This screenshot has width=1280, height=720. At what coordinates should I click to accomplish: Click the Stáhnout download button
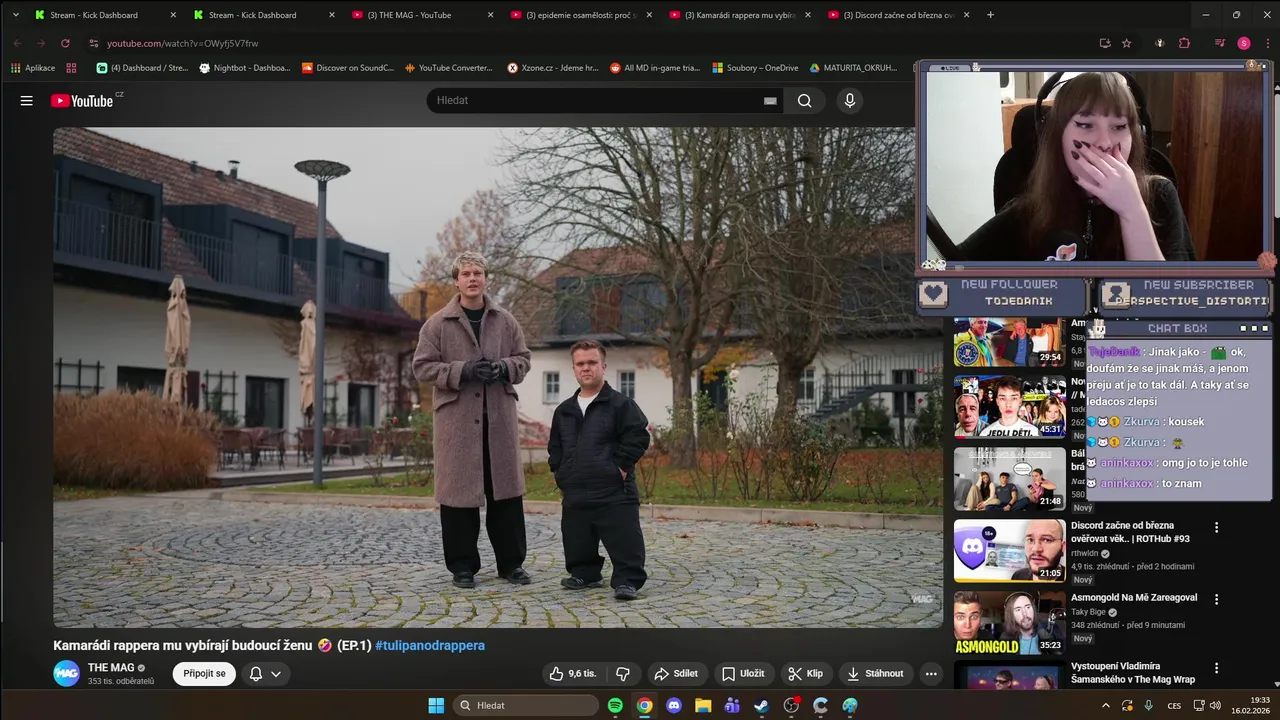pyautogui.click(x=875, y=674)
